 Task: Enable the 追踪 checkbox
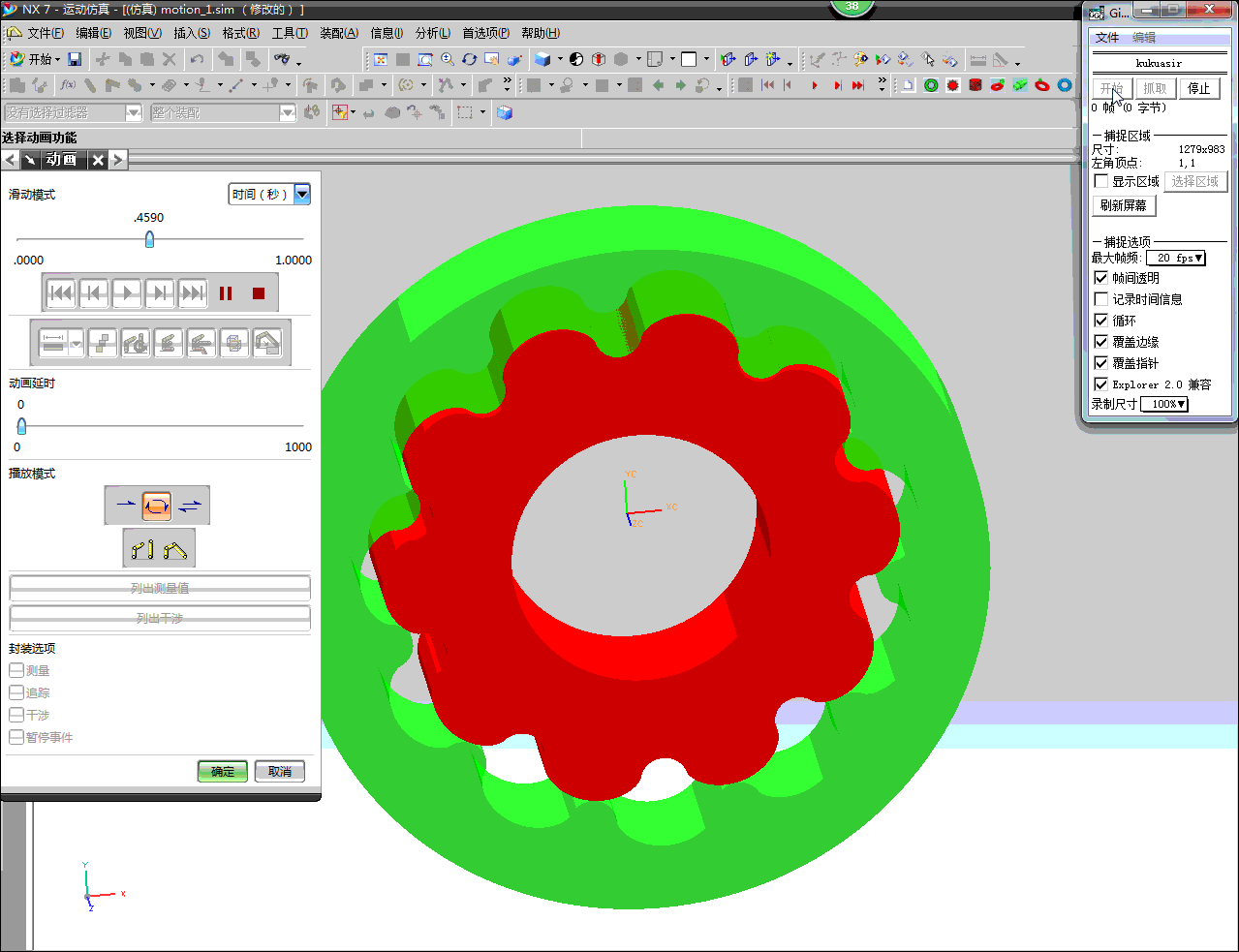[15, 692]
